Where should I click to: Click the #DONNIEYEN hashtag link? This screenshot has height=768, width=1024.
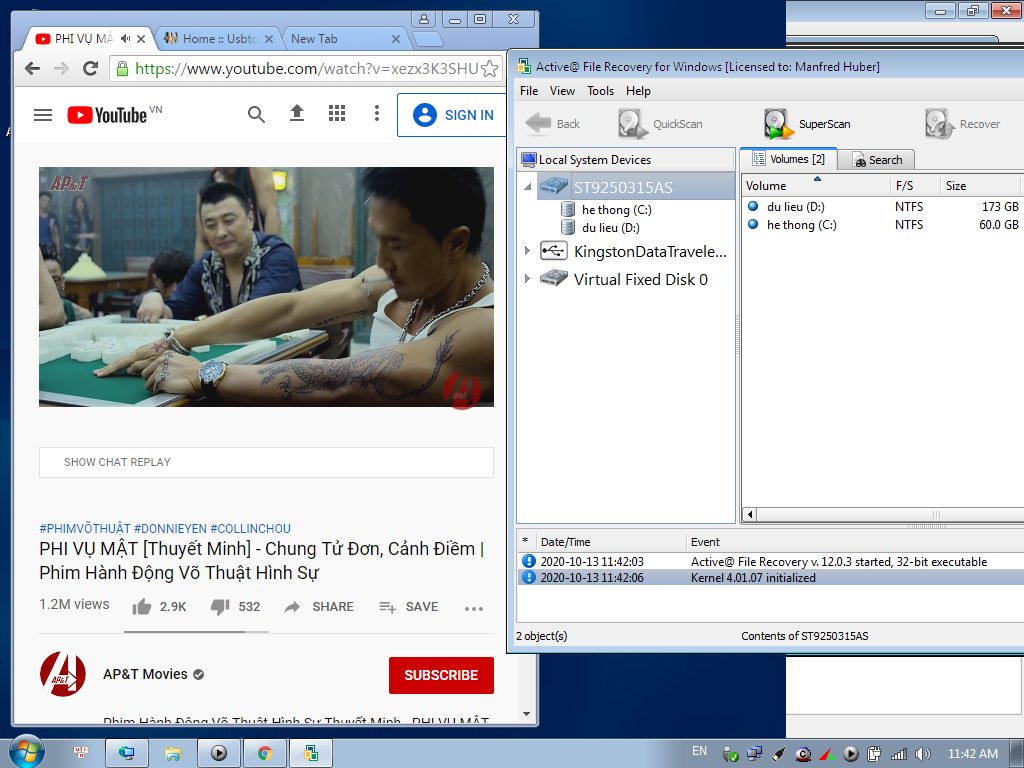coord(170,528)
